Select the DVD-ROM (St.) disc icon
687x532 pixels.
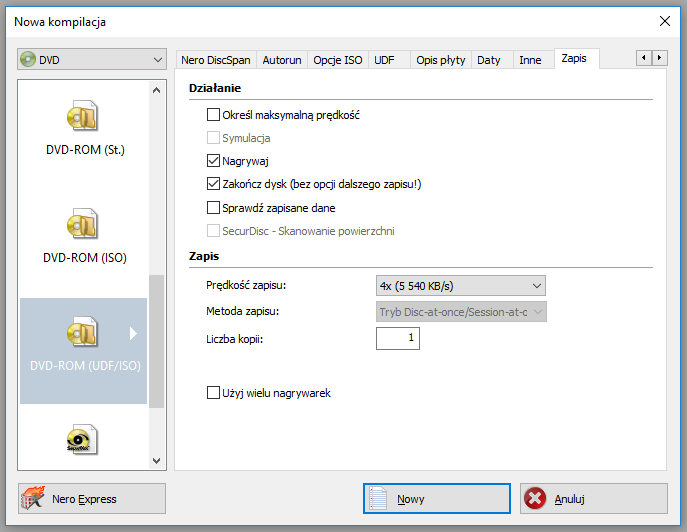82,116
